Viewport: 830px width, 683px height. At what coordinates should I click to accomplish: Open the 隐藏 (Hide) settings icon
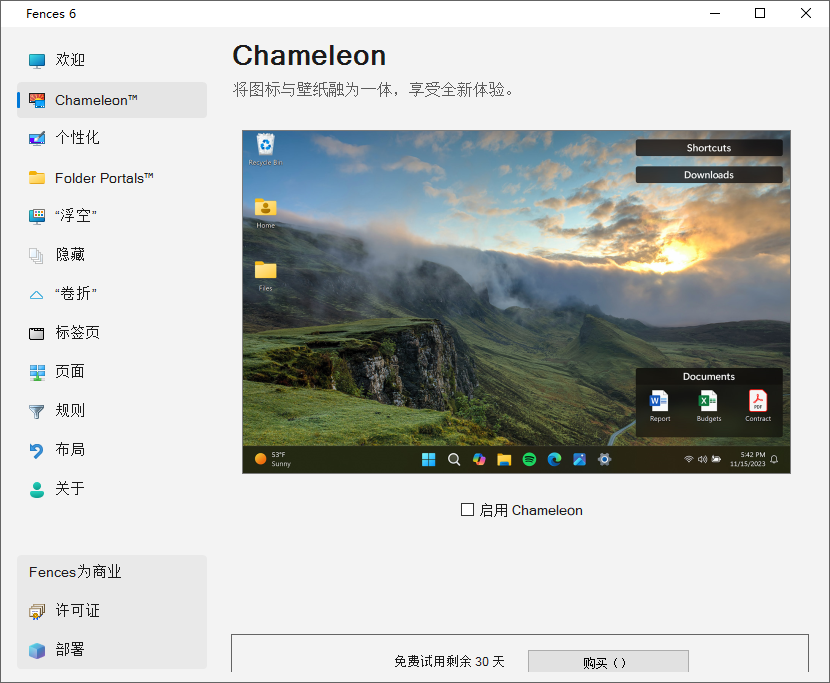pos(35,255)
